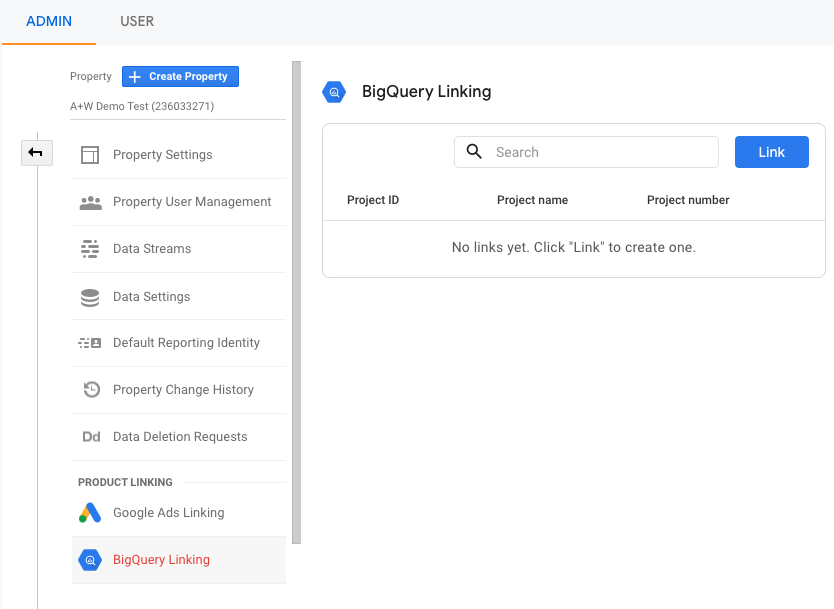Click the Property label text

tap(91, 77)
